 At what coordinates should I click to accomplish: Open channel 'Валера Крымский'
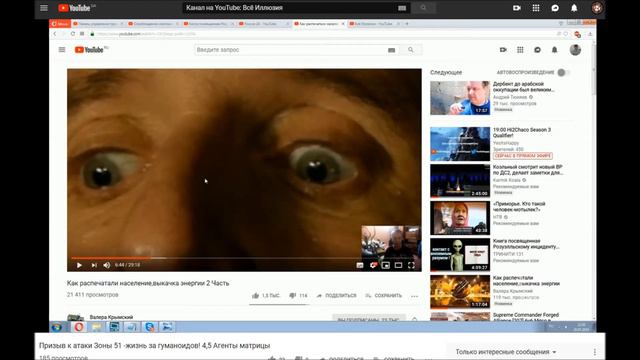(111, 317)
